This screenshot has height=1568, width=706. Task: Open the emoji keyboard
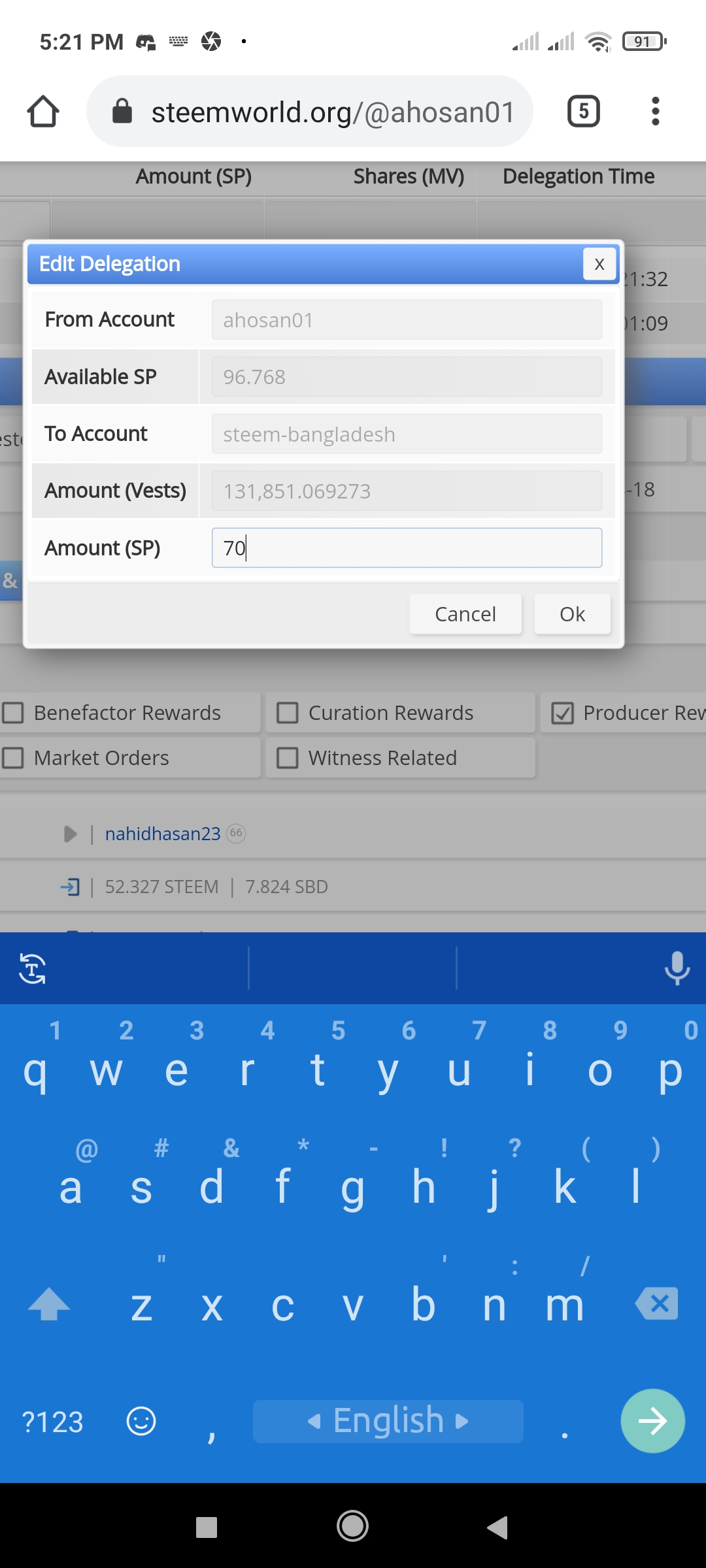pos(141,1421)
